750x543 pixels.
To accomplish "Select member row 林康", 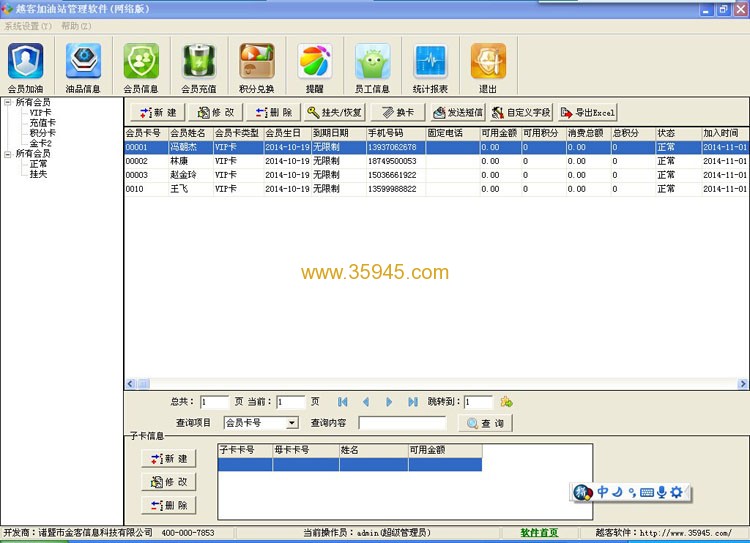I will pyautogui.click(x=436, y=161).
